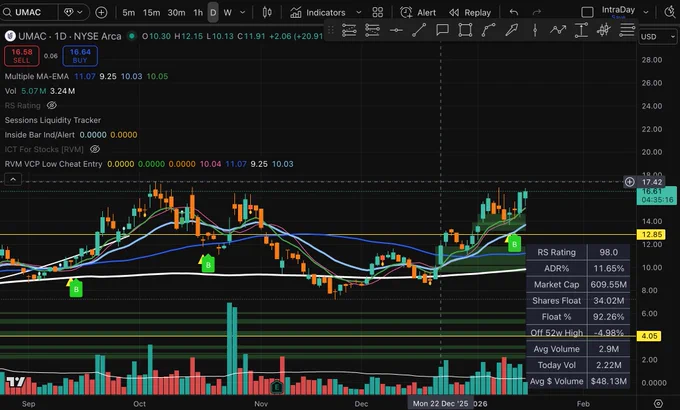Open the favorites toolbar menu lines icon
Viewport: 680px width, 410px height.
coord(627,30)
